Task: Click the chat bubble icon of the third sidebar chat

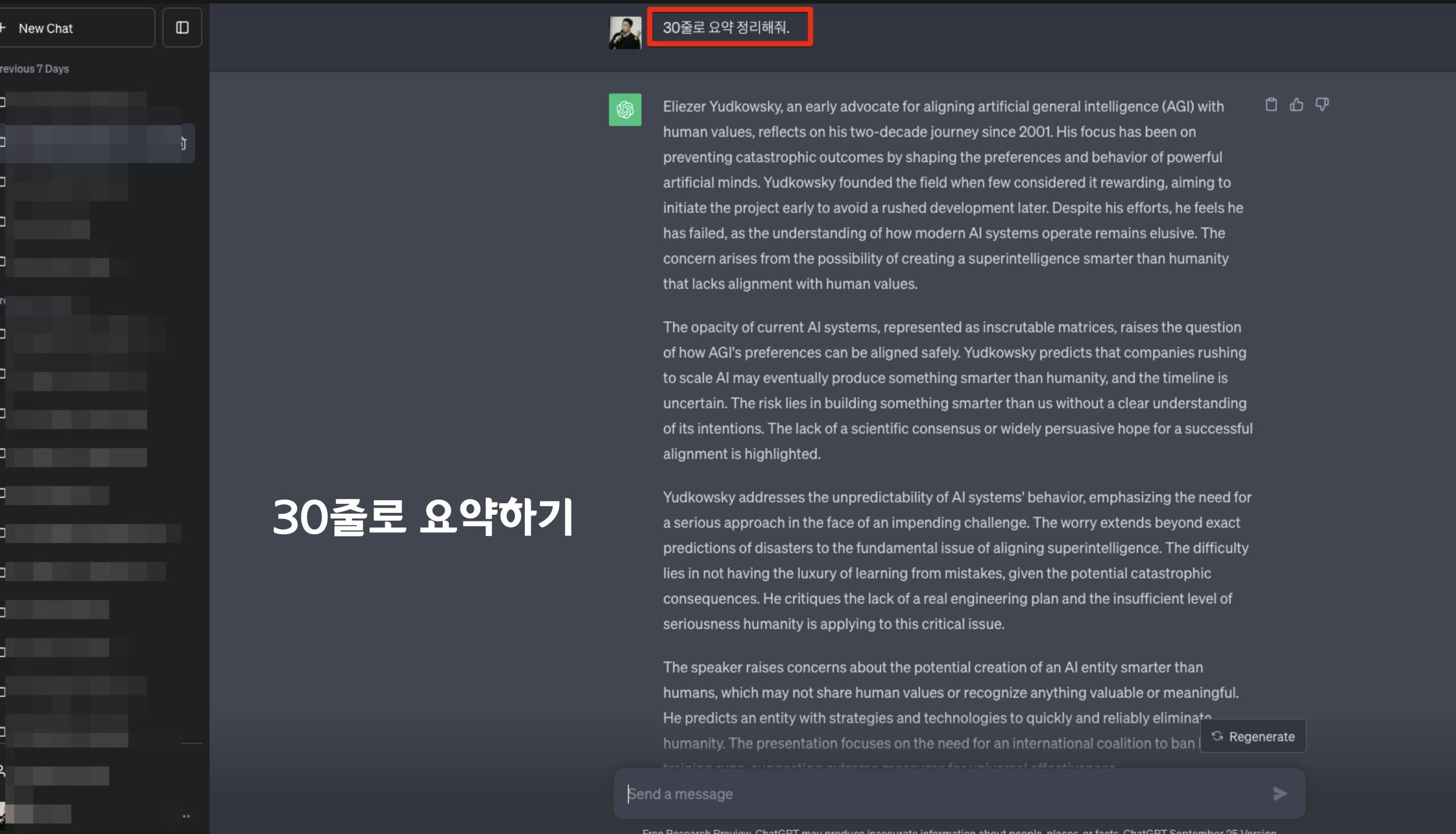Action: pyautogui.click(x=2, y=181)
